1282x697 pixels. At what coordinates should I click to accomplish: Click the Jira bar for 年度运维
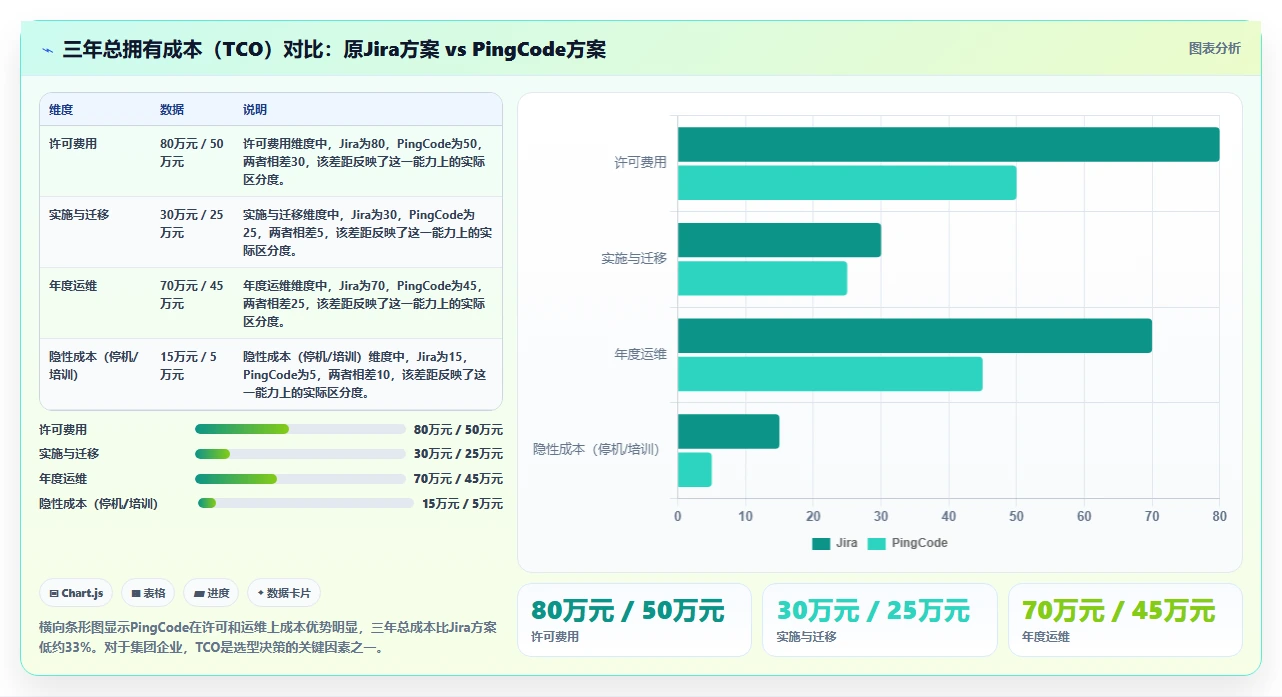(915, 335)
